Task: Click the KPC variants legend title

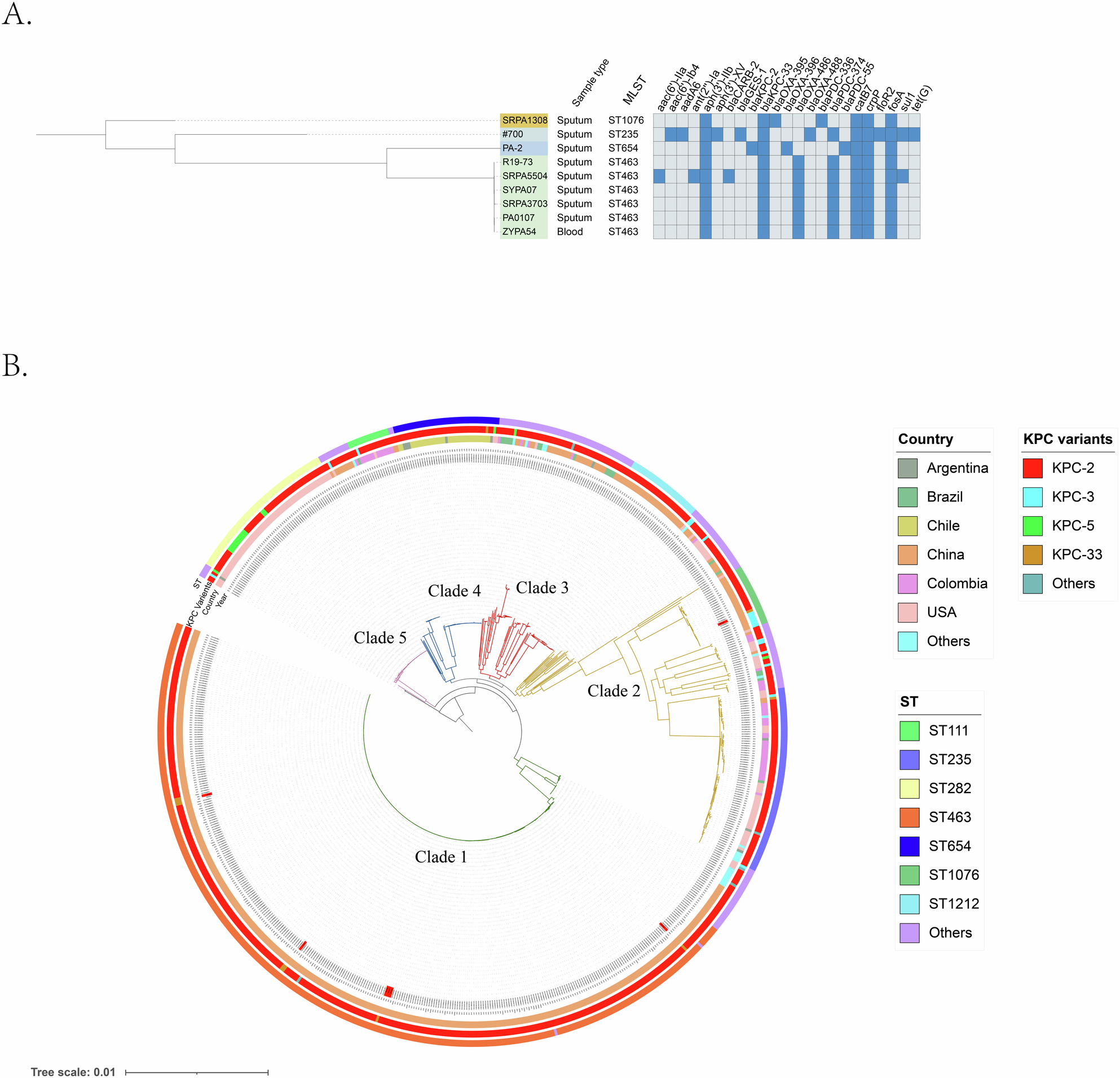Action: [1068, 439]
